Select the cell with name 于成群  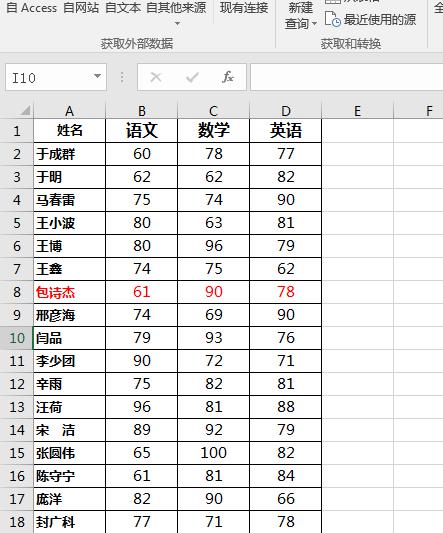tap(70, 154)
